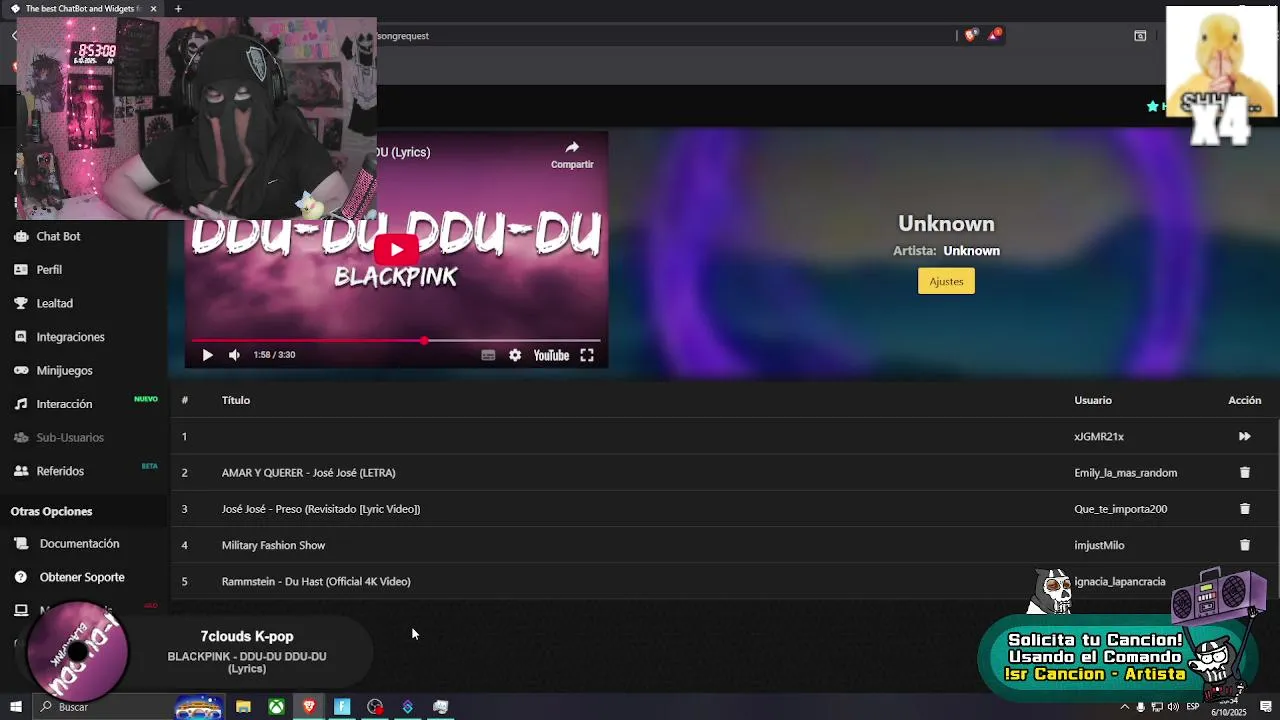
Task: Click the Minijuegos gamepad icon
Action: point(20,370)
